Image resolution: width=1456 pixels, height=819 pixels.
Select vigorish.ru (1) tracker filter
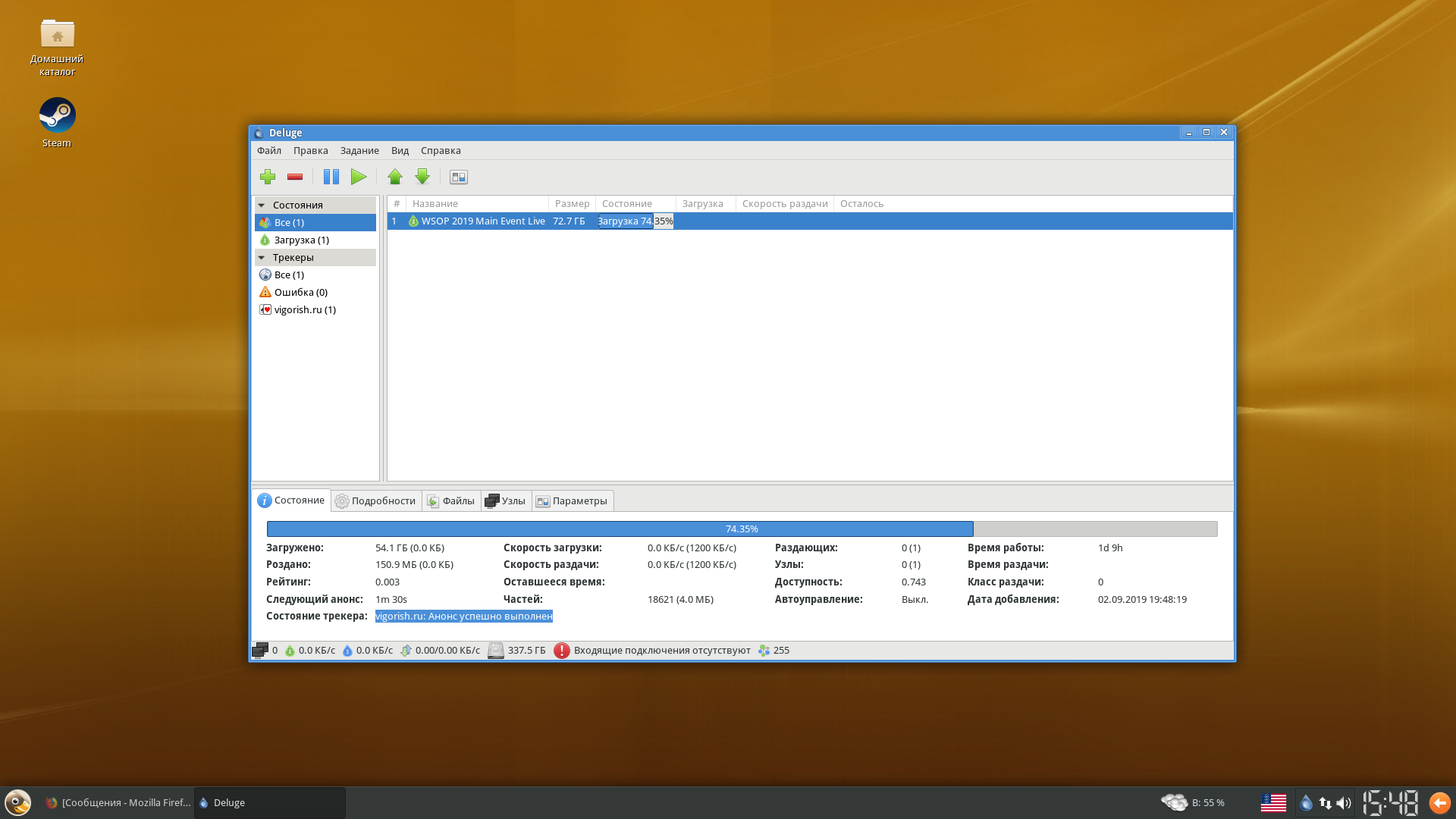304,309
